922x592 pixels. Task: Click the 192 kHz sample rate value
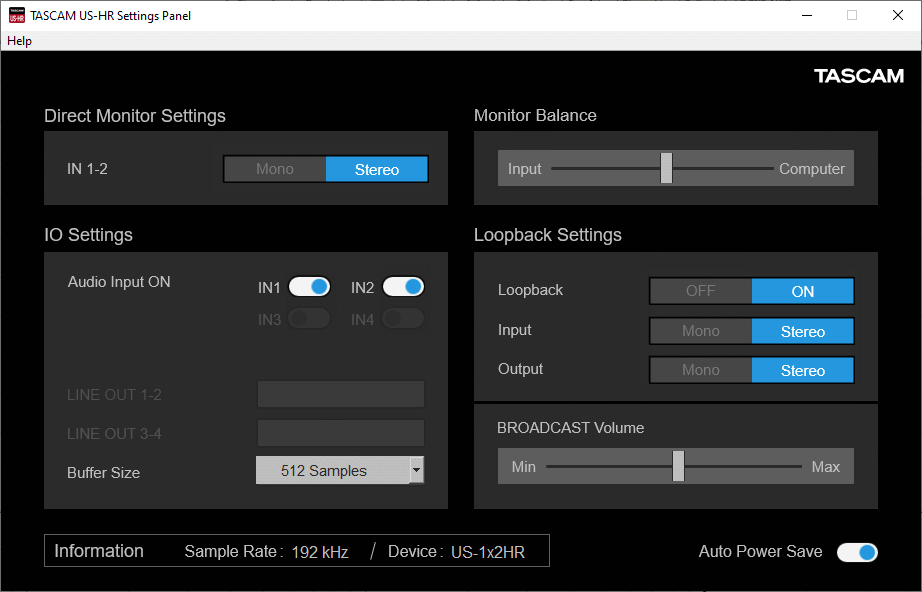(320, 552)
